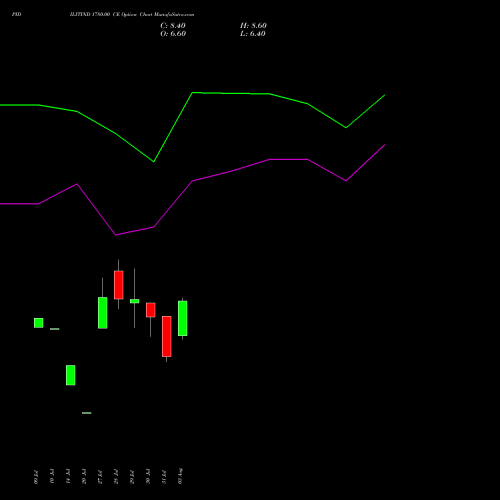Click the closing value 'C: 8.40'
The image size is (500, 500).
point(173,26)
